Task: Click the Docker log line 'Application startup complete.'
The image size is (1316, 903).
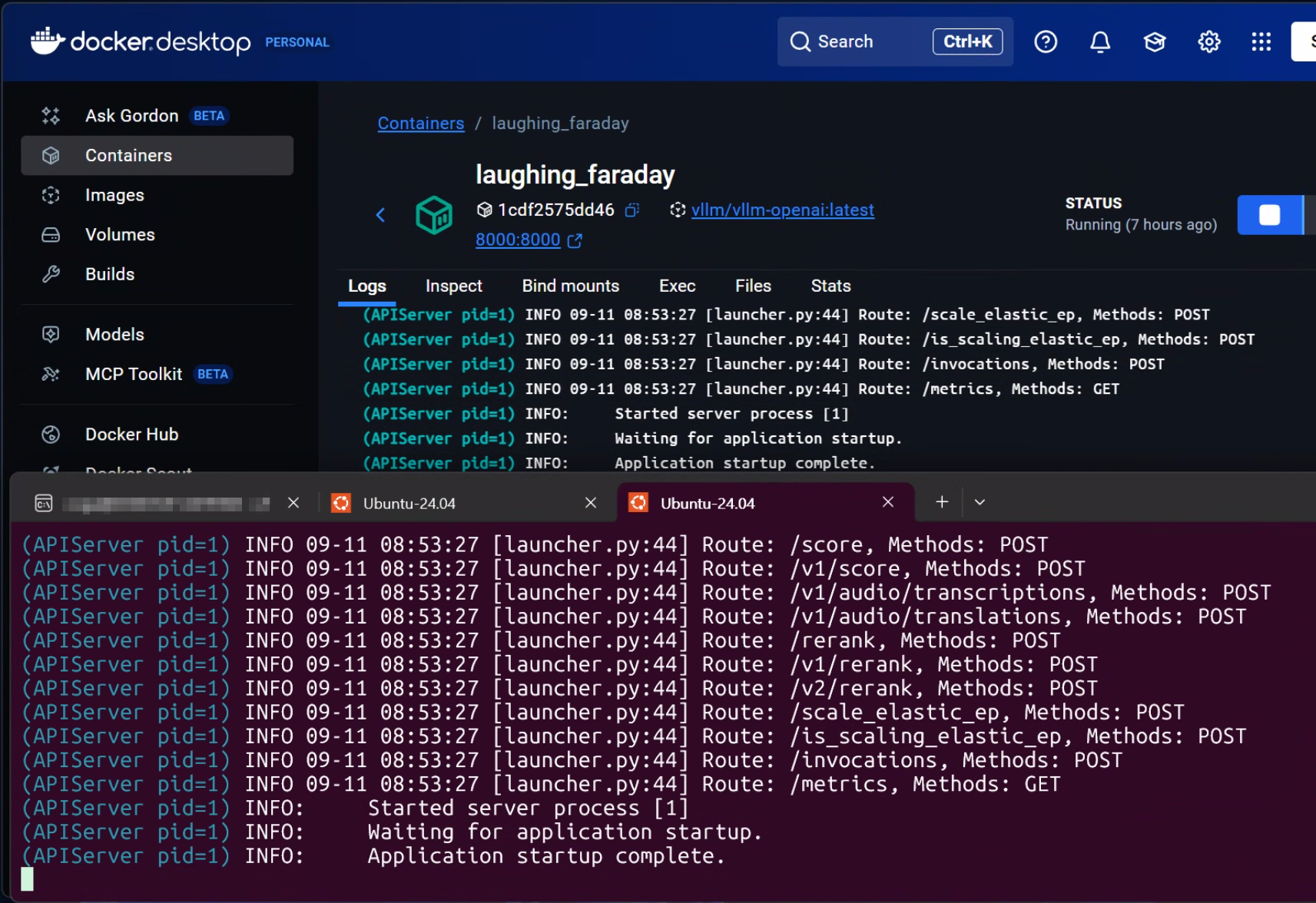Action: coord(619,463)
